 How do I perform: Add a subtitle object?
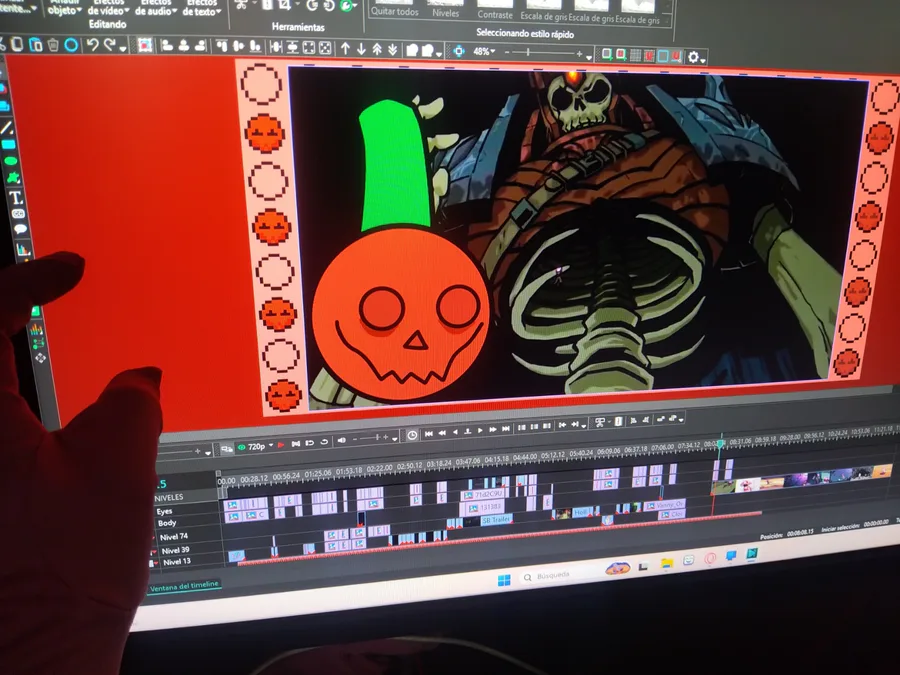coord(18,214)
